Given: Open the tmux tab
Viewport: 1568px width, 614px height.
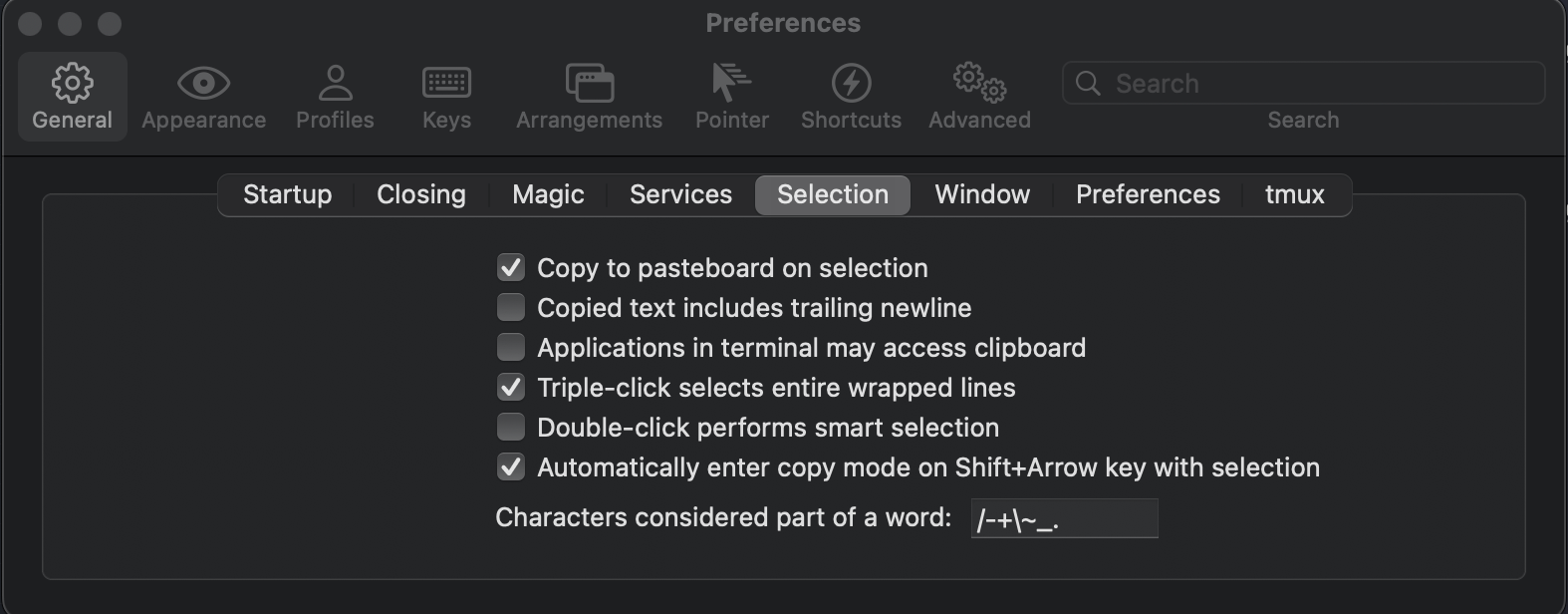Looking at the screenshot, I should (1293, 194).
